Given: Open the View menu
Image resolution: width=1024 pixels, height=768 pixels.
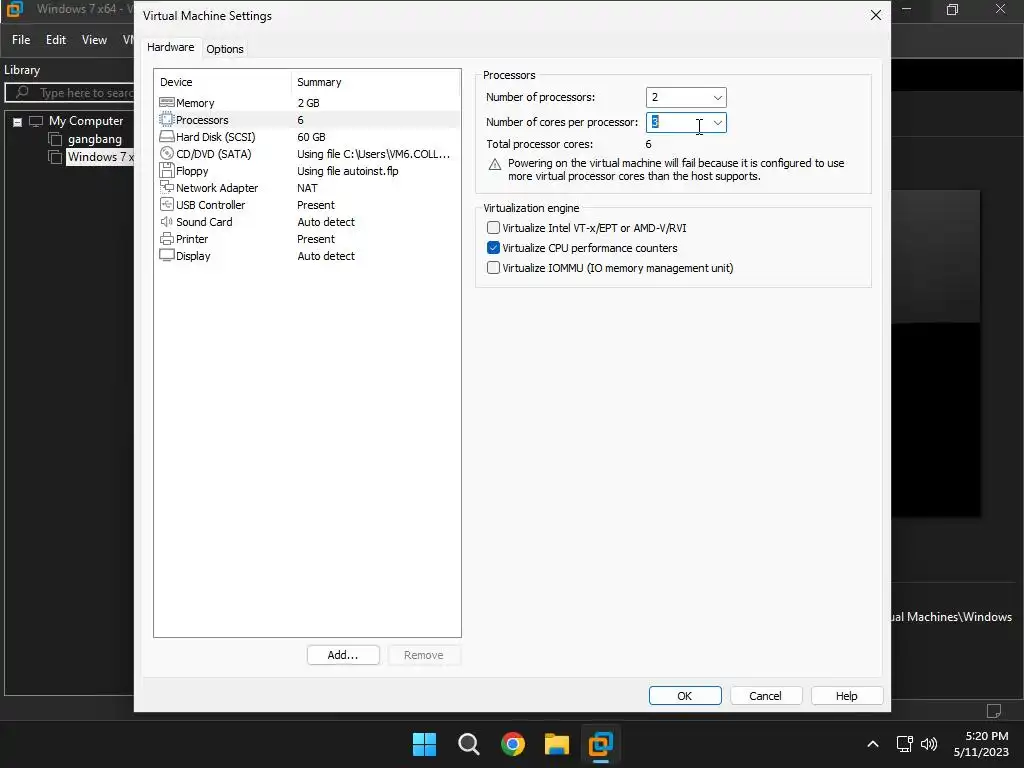Looking at the screenshot, I should click(x=94, y=40).
